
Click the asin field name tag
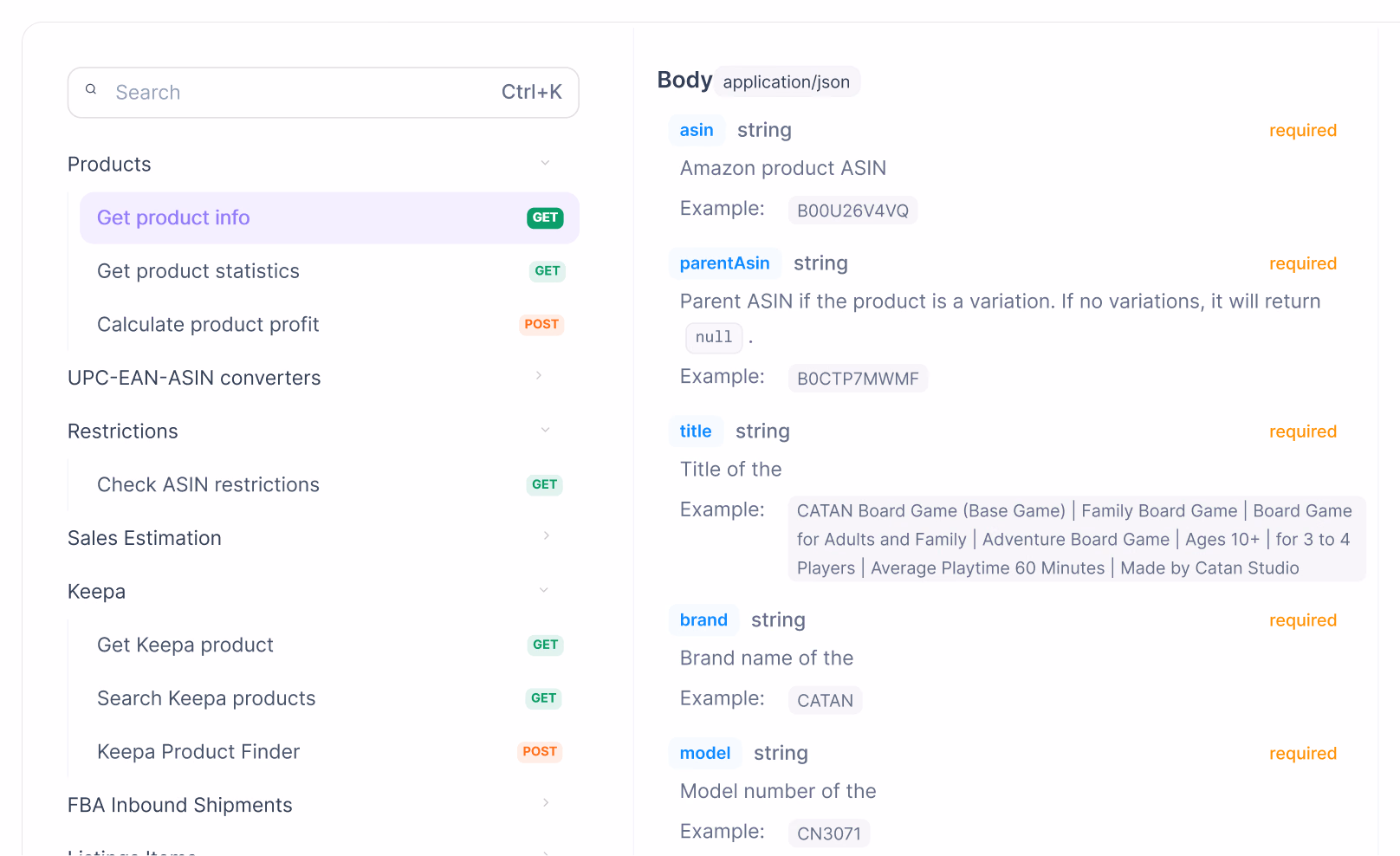point(697,130)
